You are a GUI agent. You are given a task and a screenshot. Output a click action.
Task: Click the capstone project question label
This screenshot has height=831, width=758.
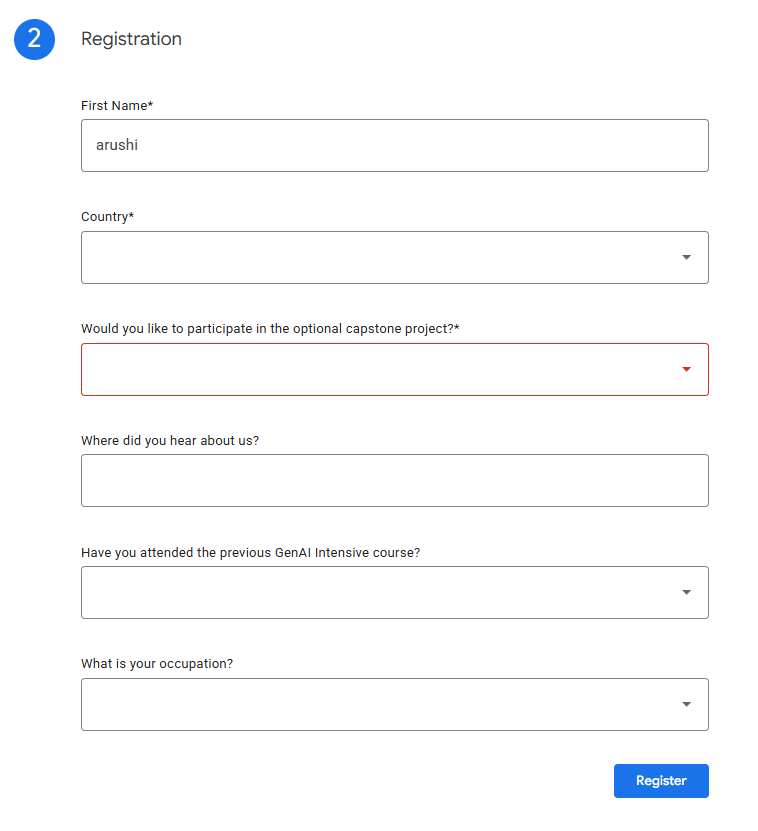click(270, 328)
